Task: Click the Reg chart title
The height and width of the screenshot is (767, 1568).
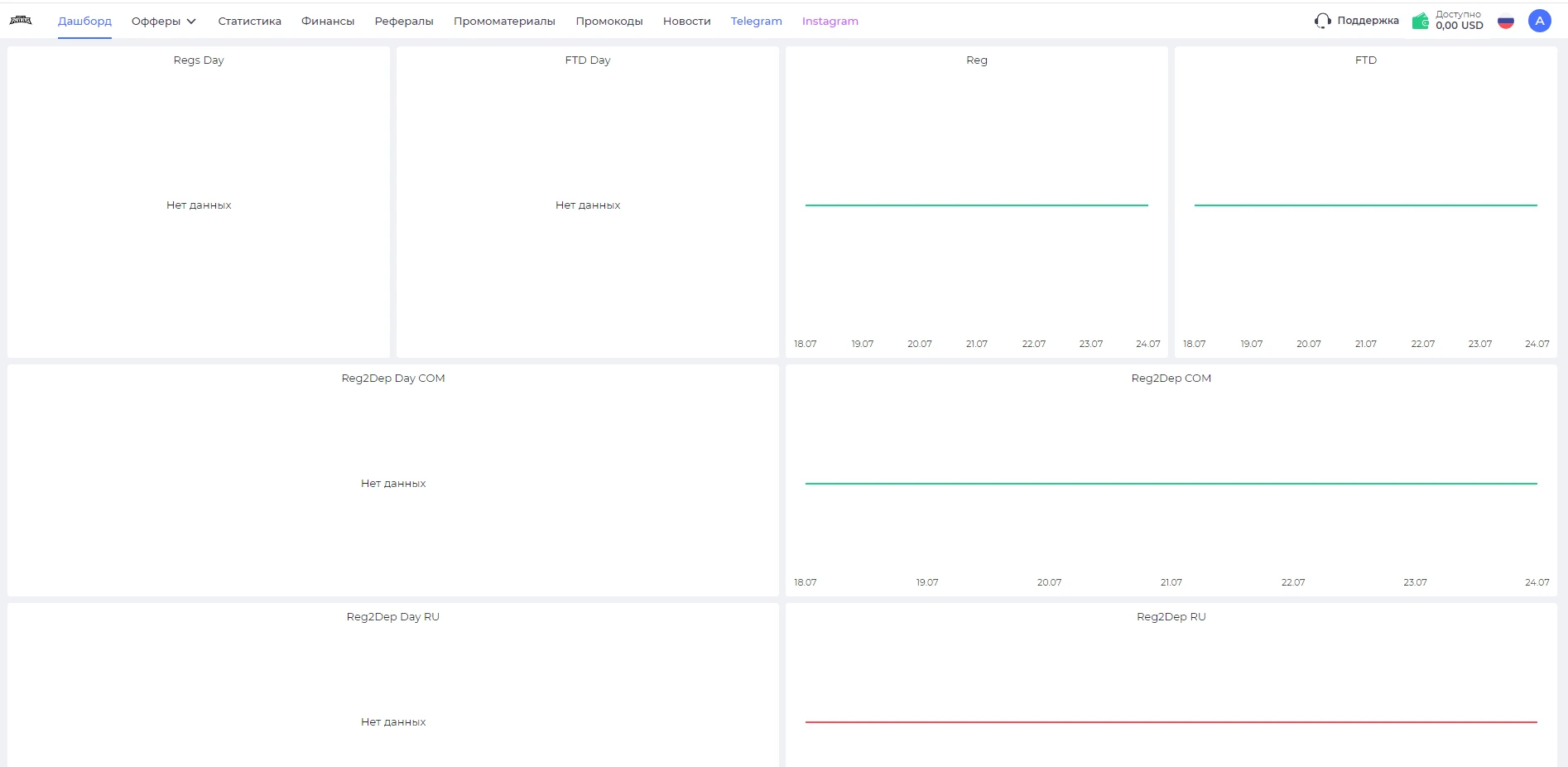Action: coord(977,60)
